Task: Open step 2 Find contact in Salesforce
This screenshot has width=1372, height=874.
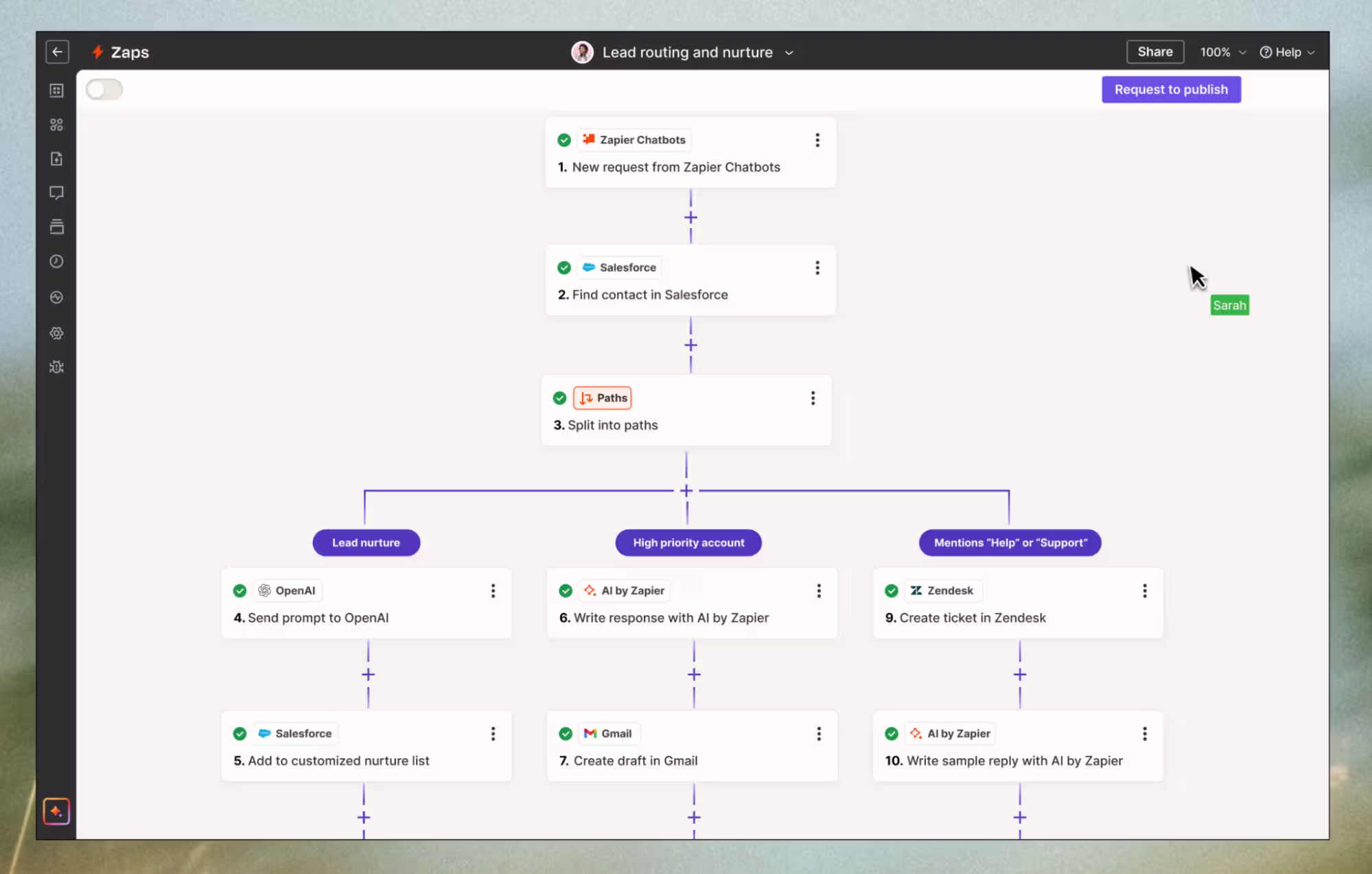Action: click(x=690, y=281)
